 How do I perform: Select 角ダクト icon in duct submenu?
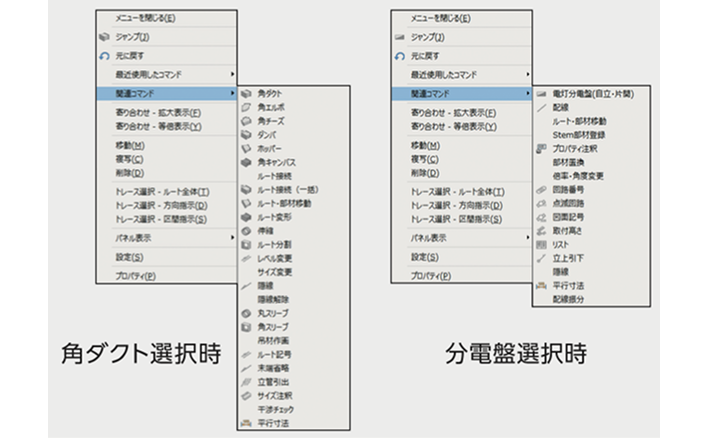246,93
